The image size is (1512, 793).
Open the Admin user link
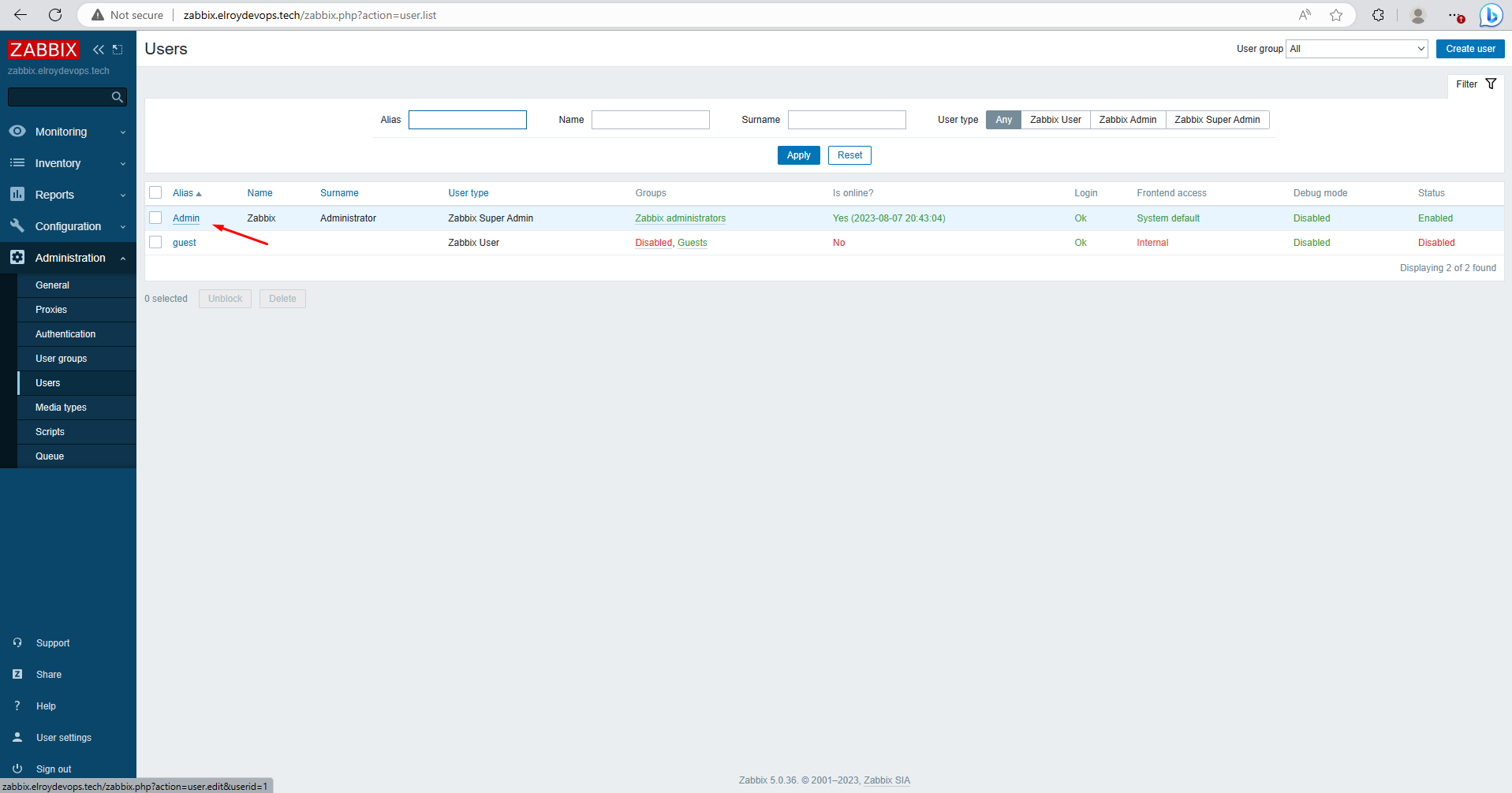(x=186, y=218)
